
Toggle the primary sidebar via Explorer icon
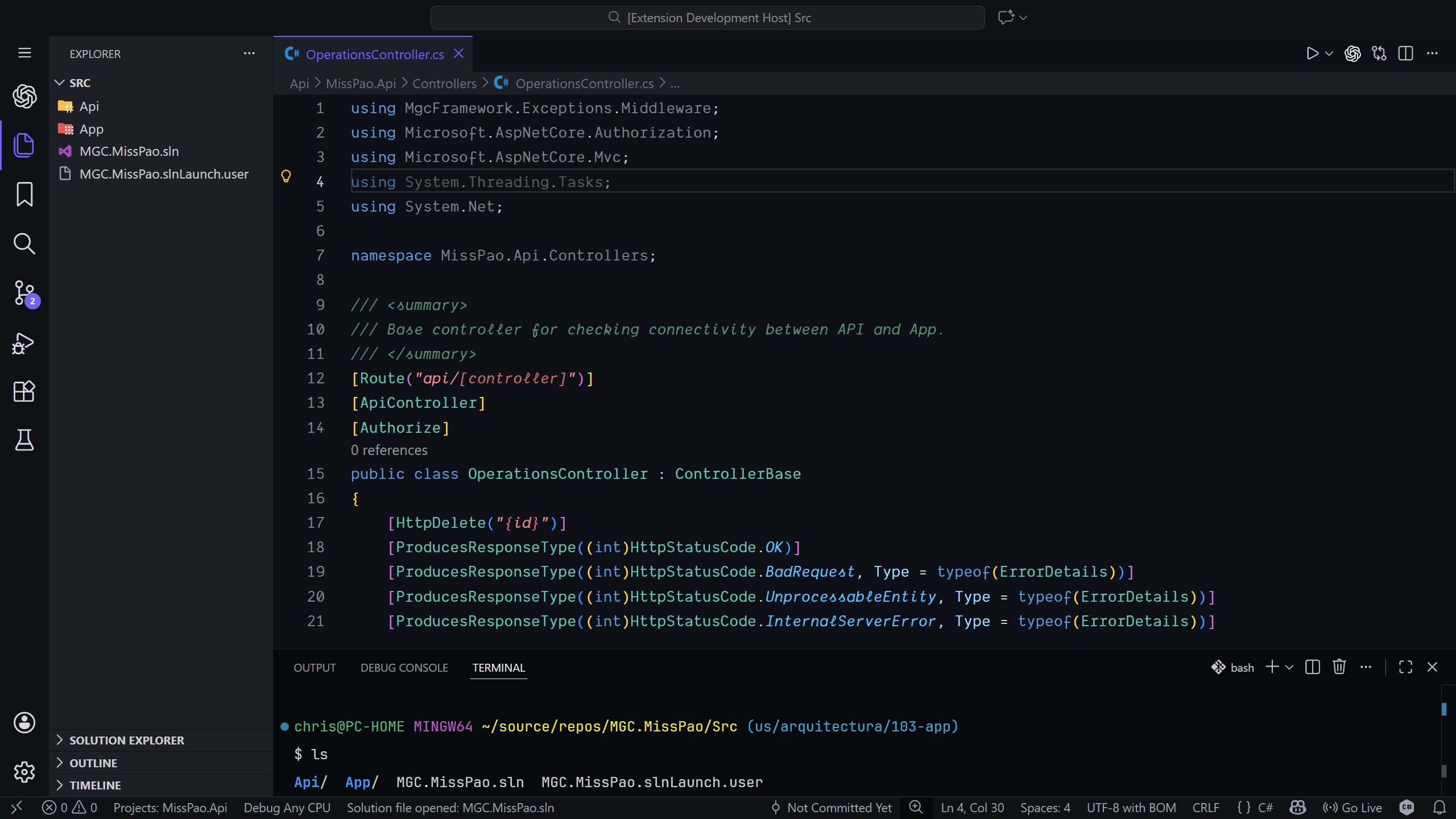(24, 145)
